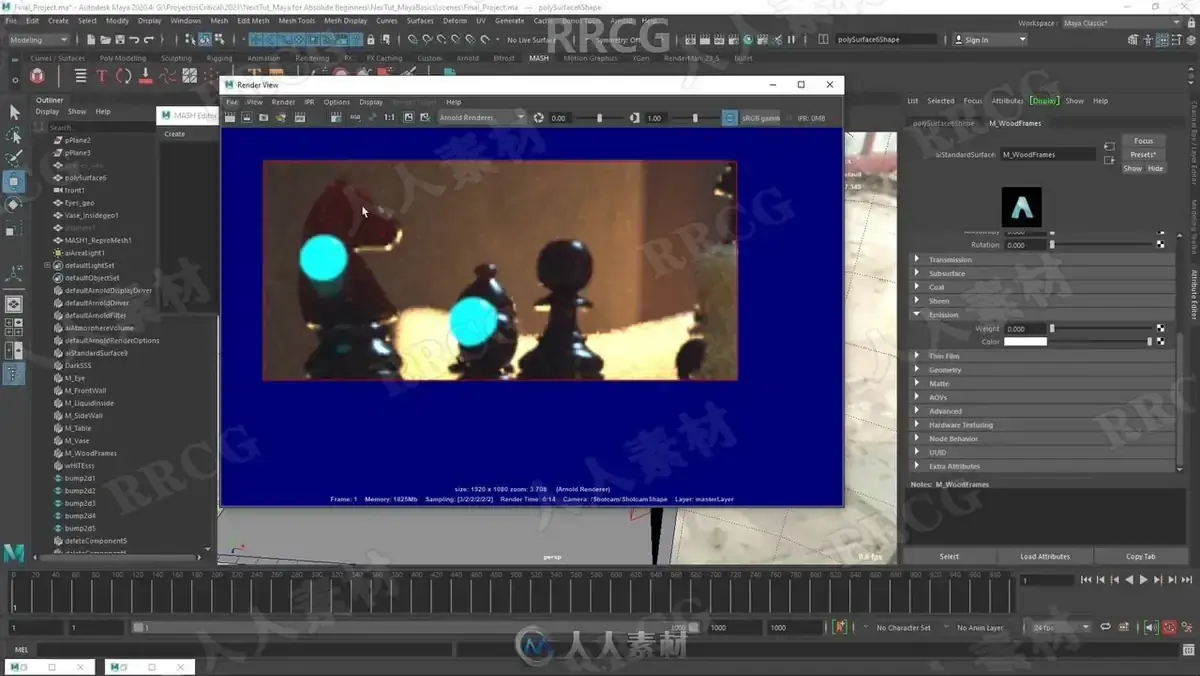Click the input connection icon beside M_WoodFrames

[1109, 147]
